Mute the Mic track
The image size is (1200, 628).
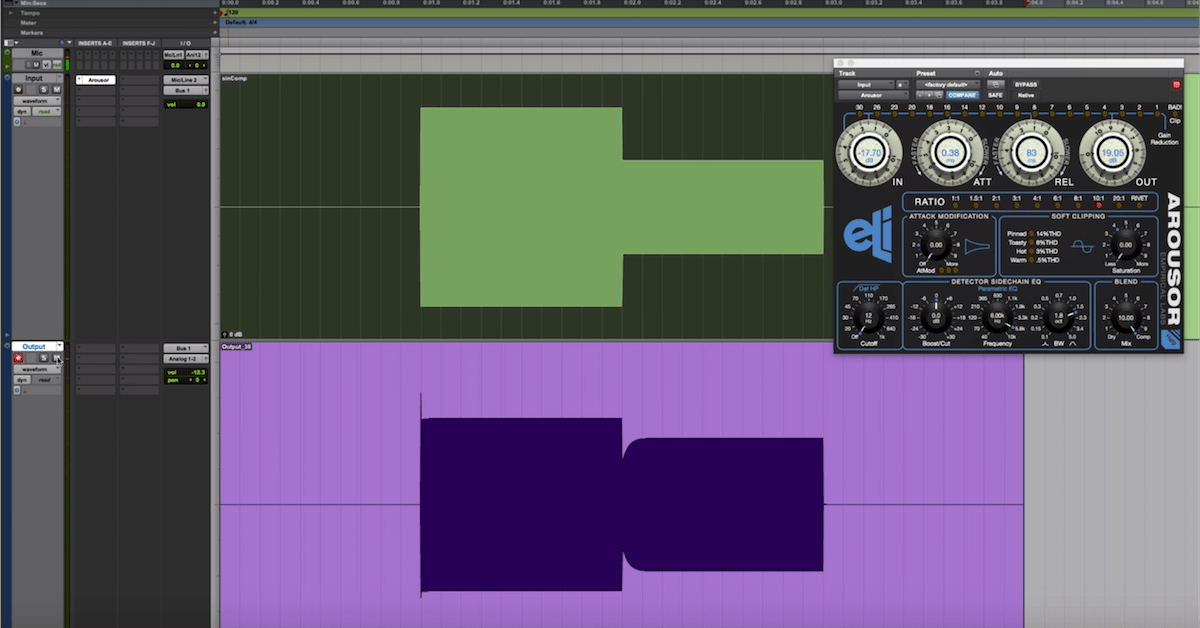(x=36, y=65)
